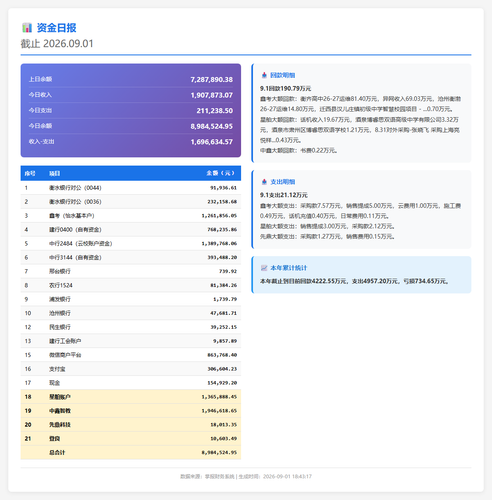
Task: Select the 支付宝 row name
Action: [57, 369]
